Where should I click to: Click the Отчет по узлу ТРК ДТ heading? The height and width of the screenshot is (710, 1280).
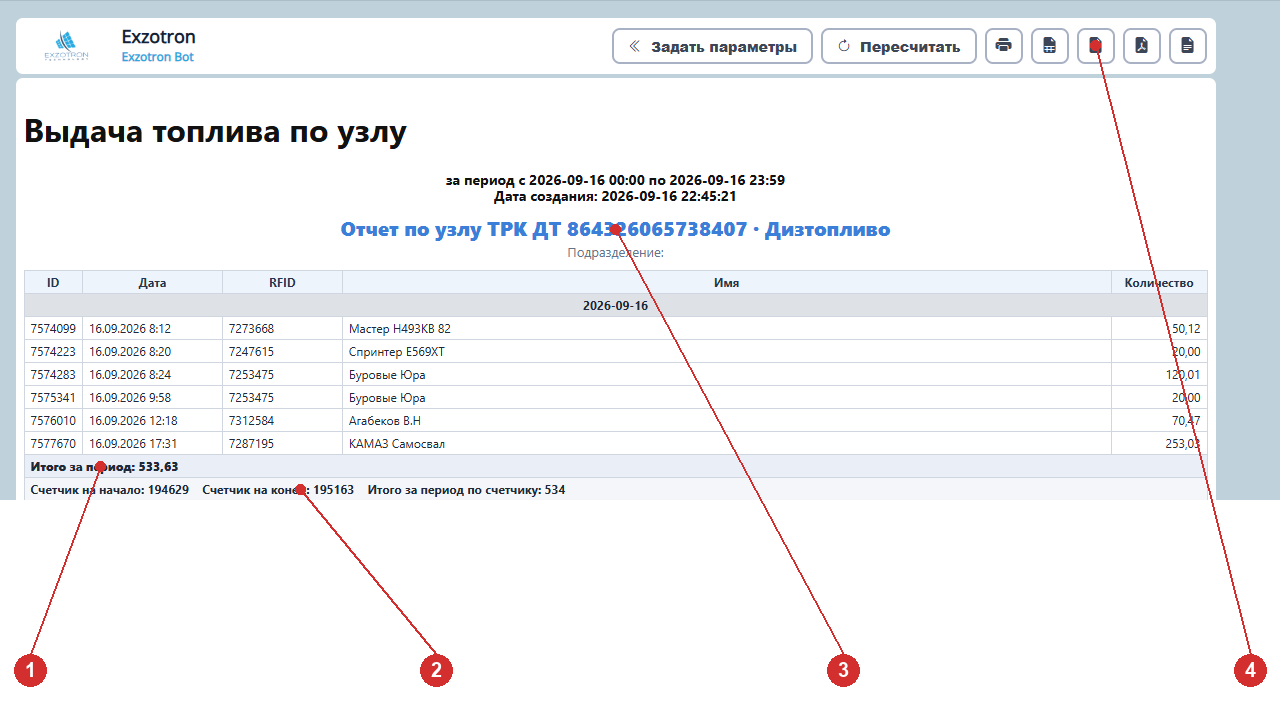tap(616, 229)
